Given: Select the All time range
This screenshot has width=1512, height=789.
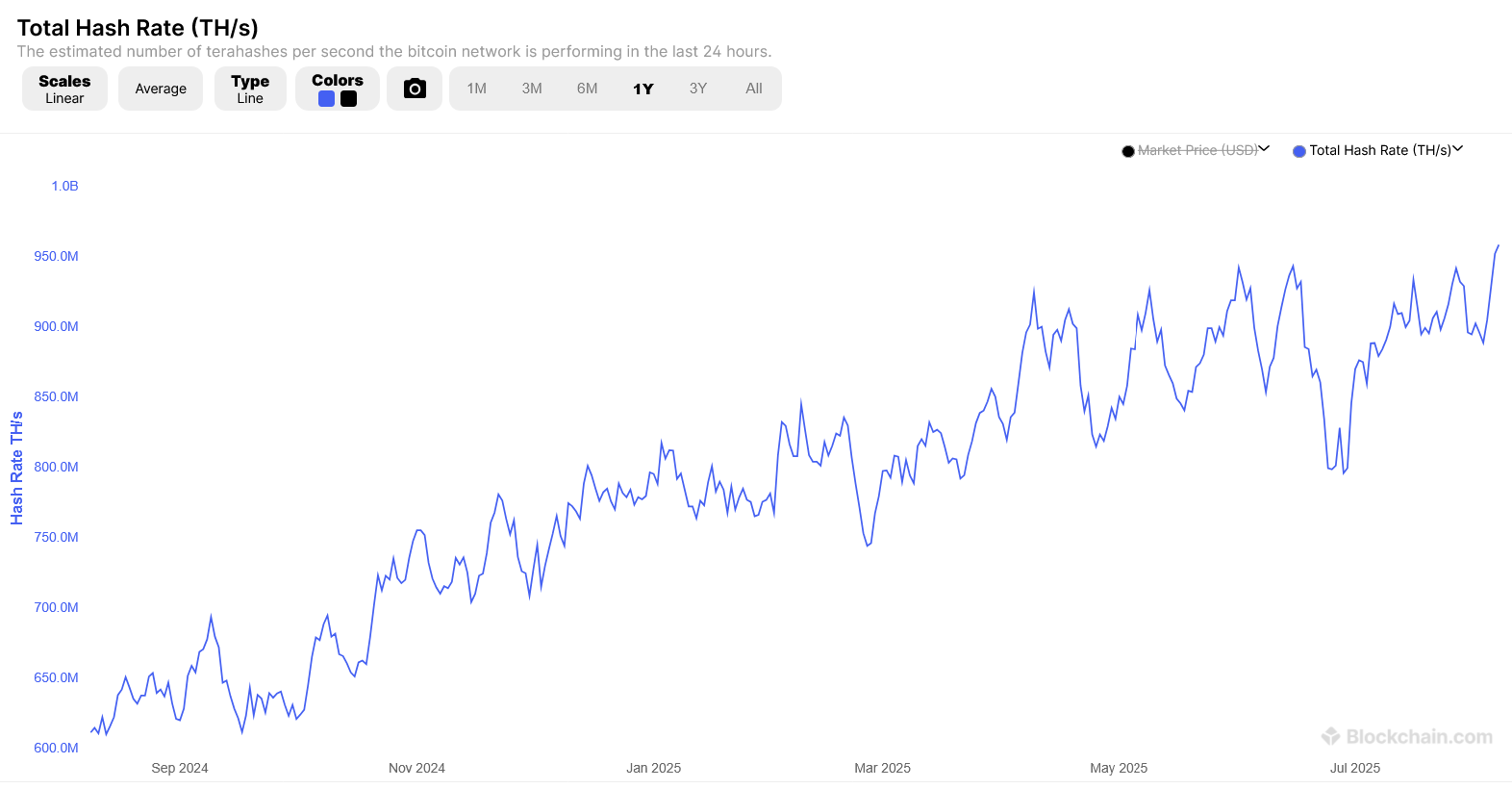Looking at the screenshot, I should pyautogui.click(x=754, y=89).
